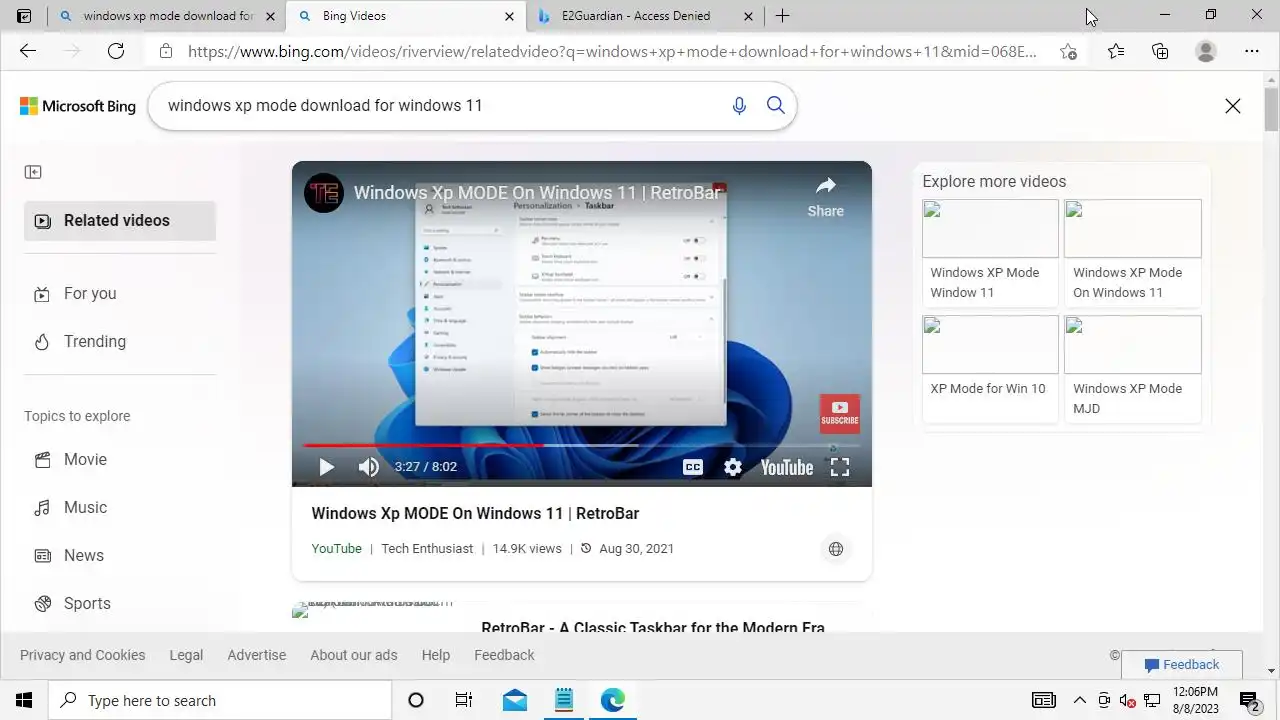Click the footer Feedback link

tap(504, 655)
